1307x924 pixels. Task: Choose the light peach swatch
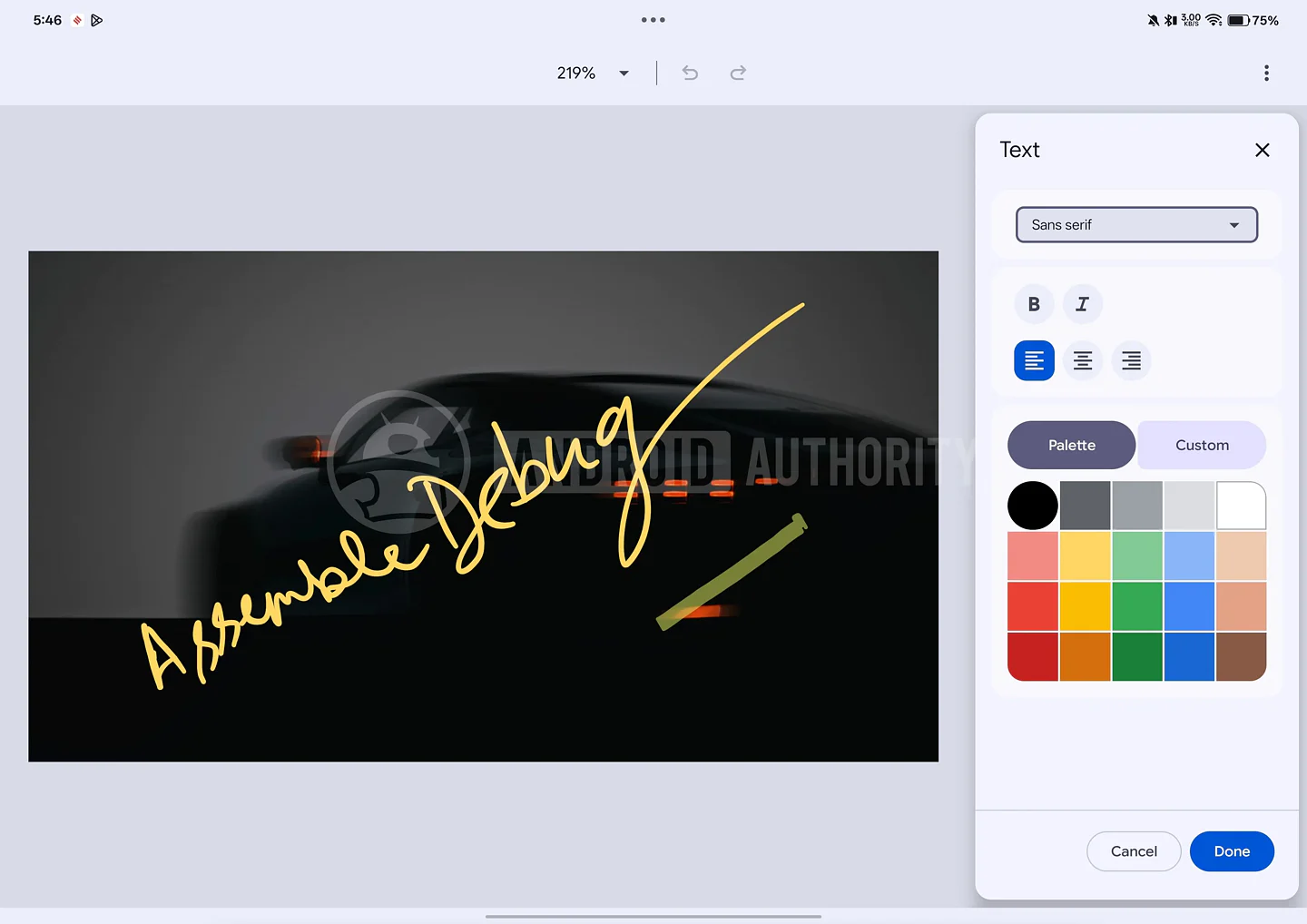1241,555
